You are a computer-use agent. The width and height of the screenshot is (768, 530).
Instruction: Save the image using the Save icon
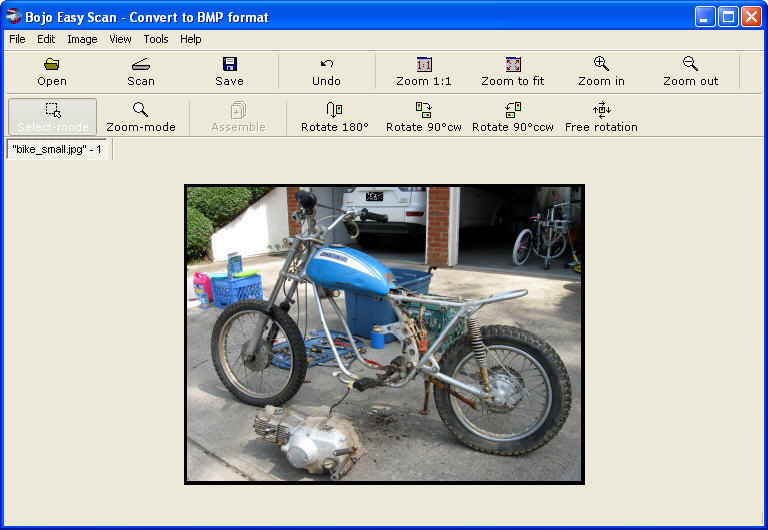229,72
